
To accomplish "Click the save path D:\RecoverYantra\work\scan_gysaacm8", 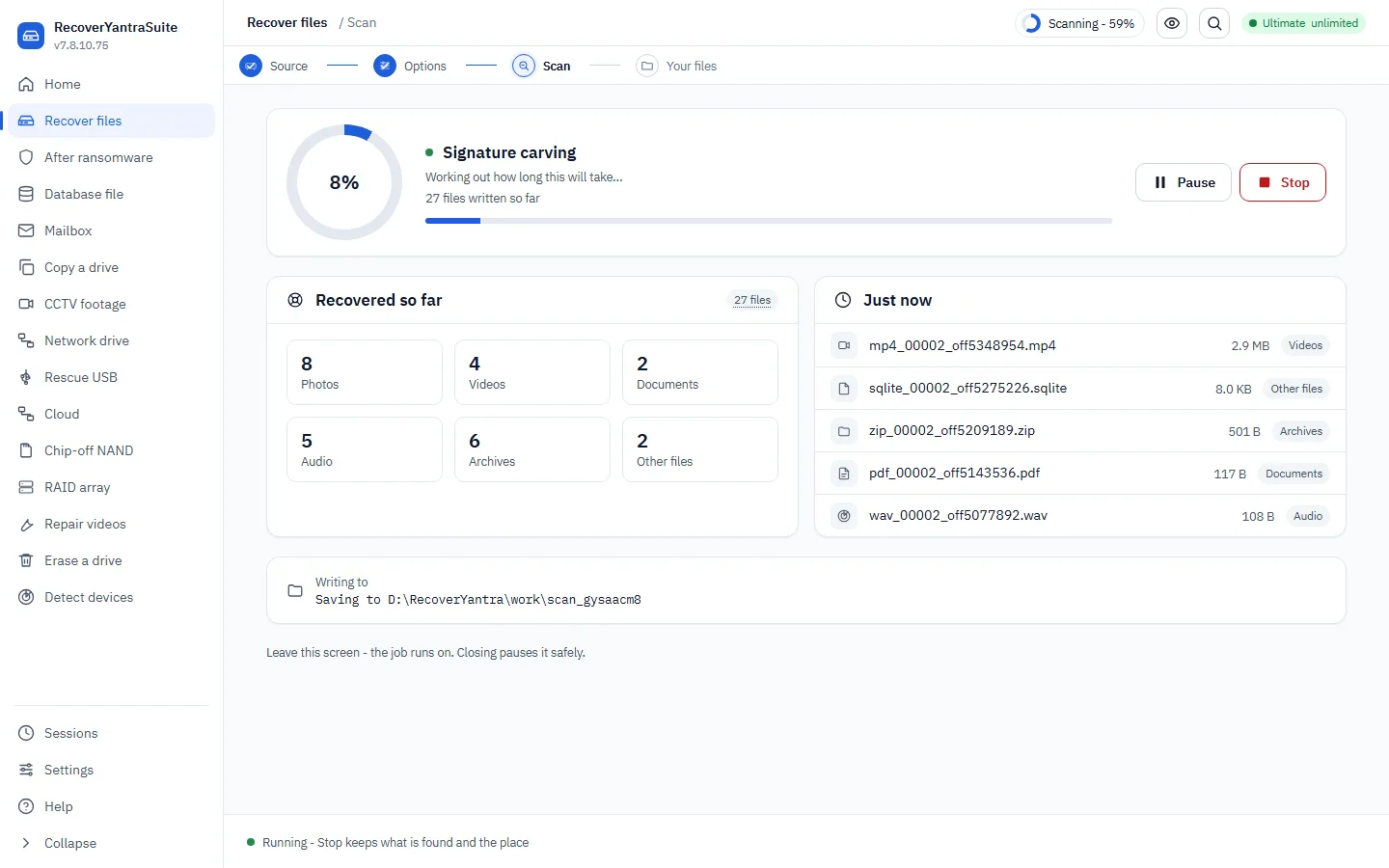I will [x=514, y=600].
